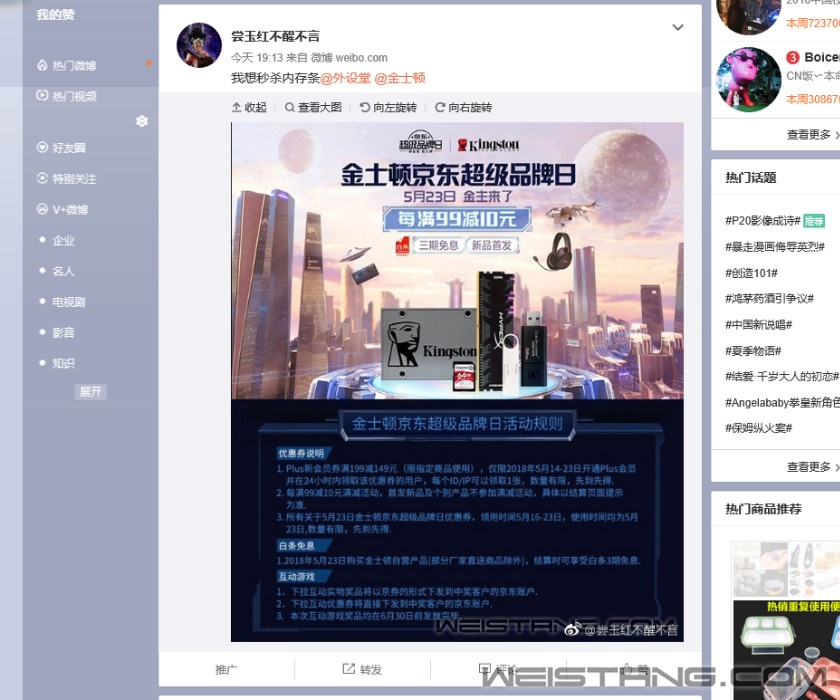This screenshot has width=840, height=700.
Task: Click the 推广 button
Action: (226, 669)
